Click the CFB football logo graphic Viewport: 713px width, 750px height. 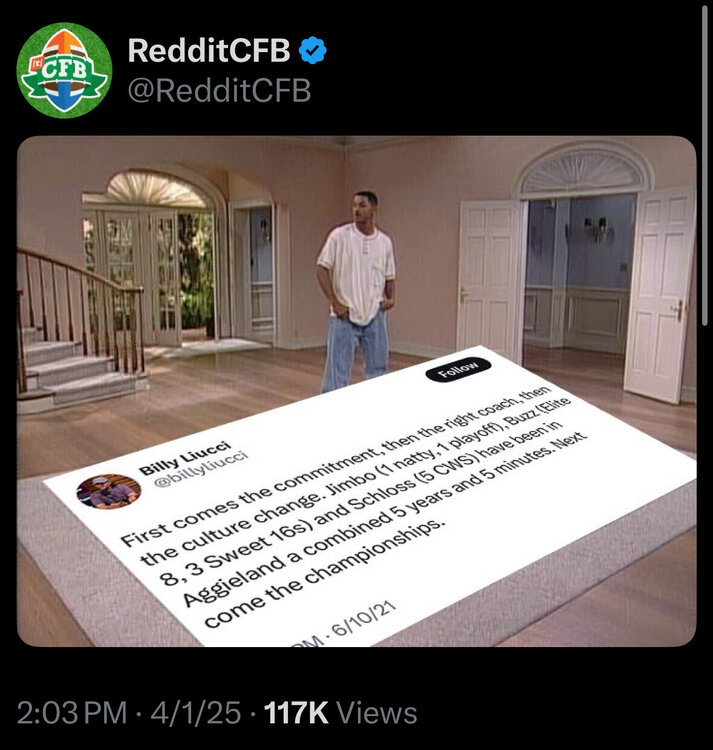(x=64, y=70)
